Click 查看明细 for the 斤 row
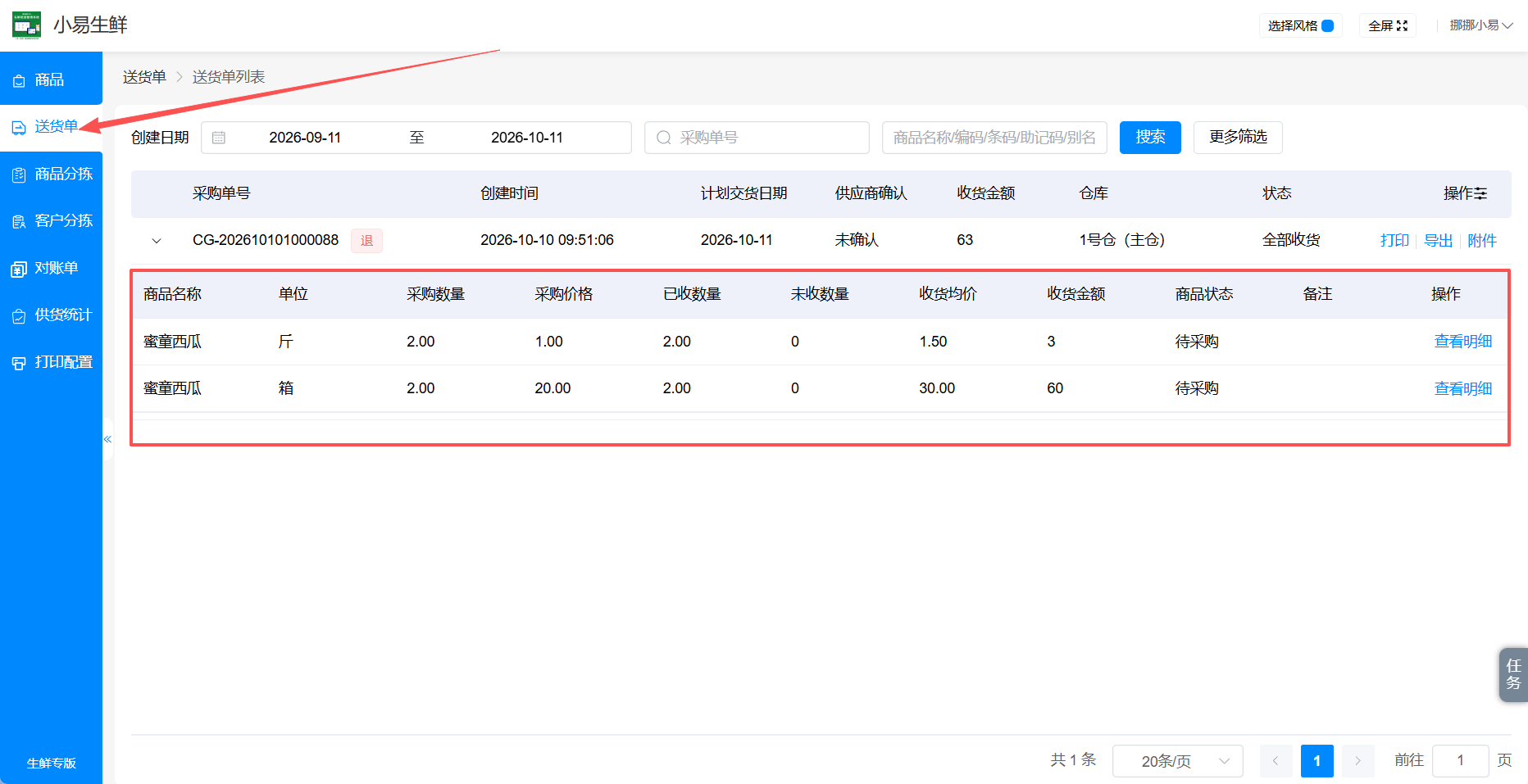Image resolution: width=1528 pixels, height=784 pixels. 1462,342
